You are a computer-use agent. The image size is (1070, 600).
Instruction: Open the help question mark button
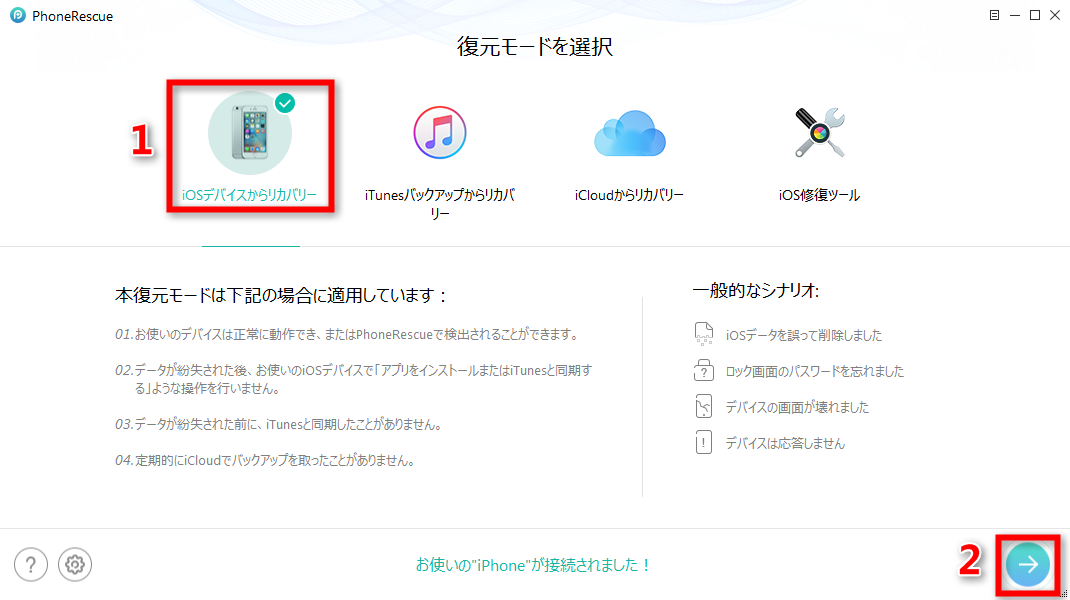pos(31,565)
